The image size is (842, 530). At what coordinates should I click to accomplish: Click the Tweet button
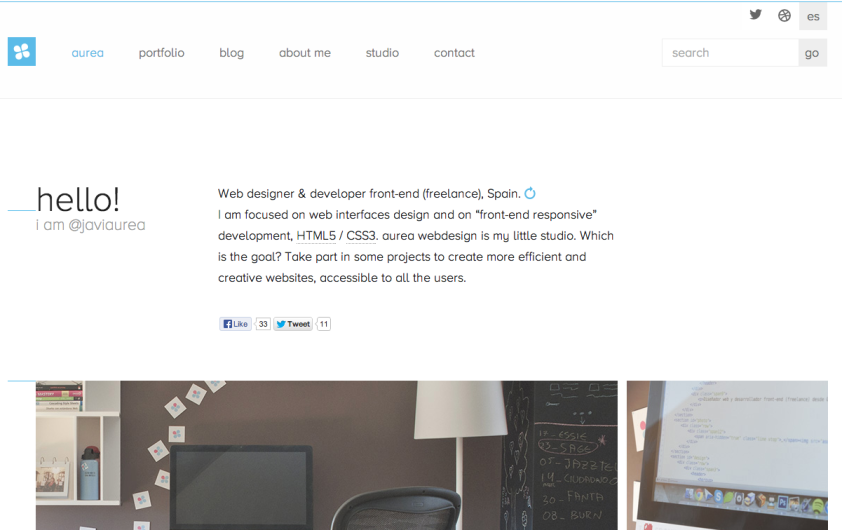pos(293,324)
